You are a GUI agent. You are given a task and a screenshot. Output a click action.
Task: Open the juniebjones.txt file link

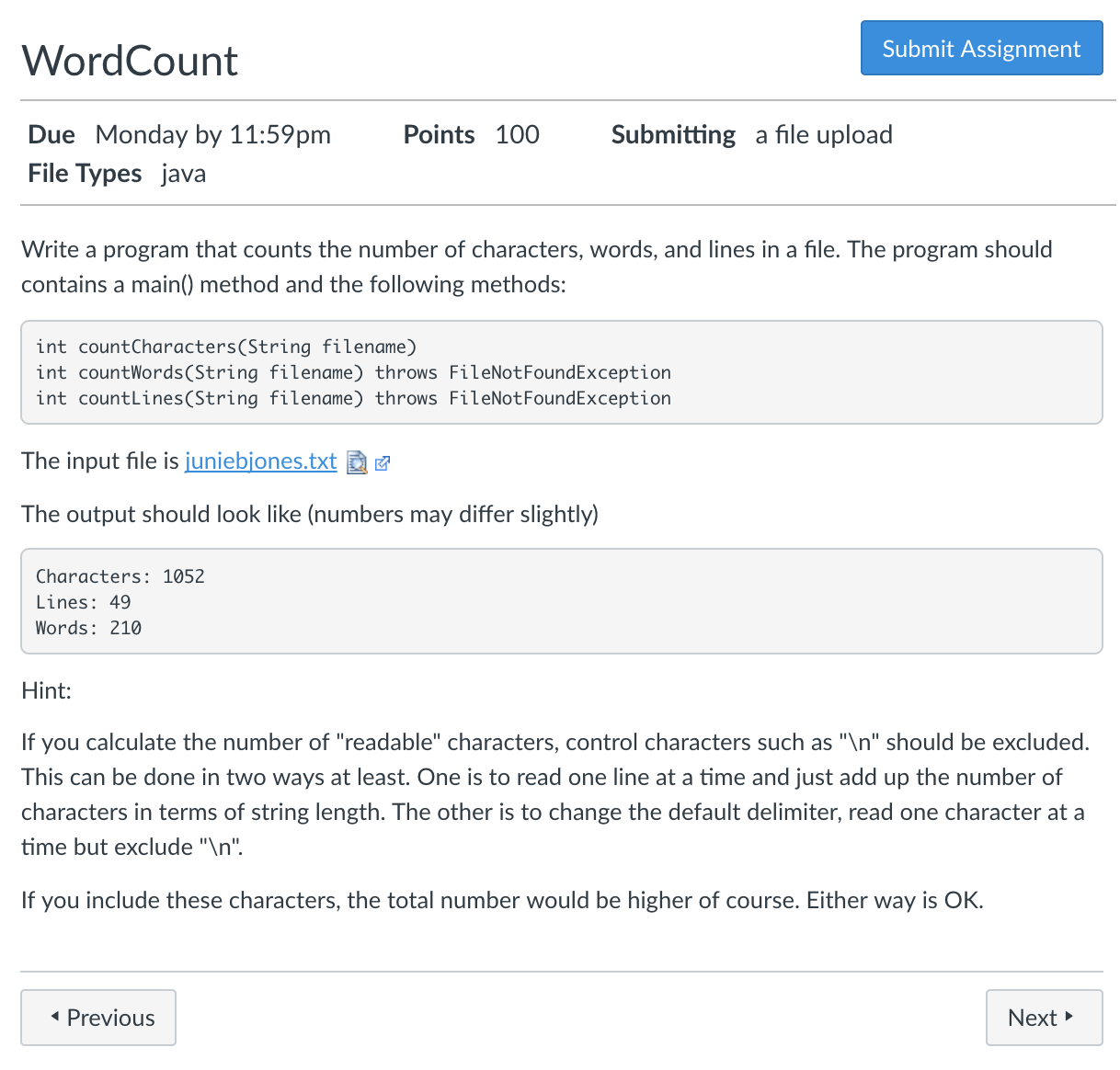click(x=261, y=461)
